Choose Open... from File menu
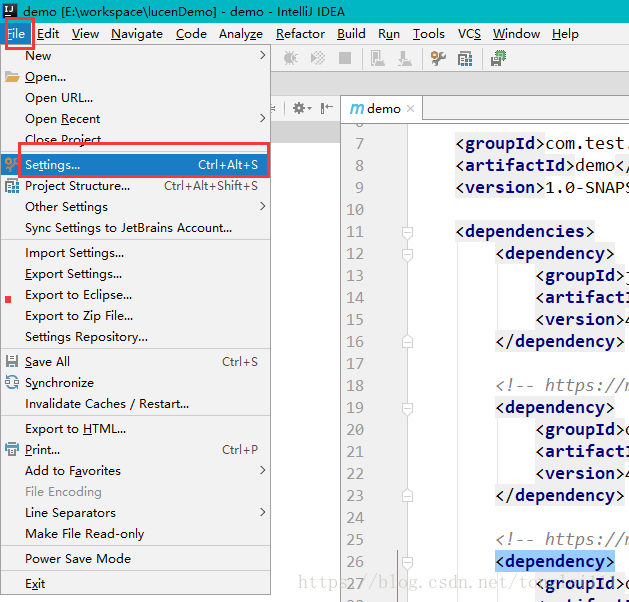The width and height of the screenshot is (629, 602). (x=136, y=77)
